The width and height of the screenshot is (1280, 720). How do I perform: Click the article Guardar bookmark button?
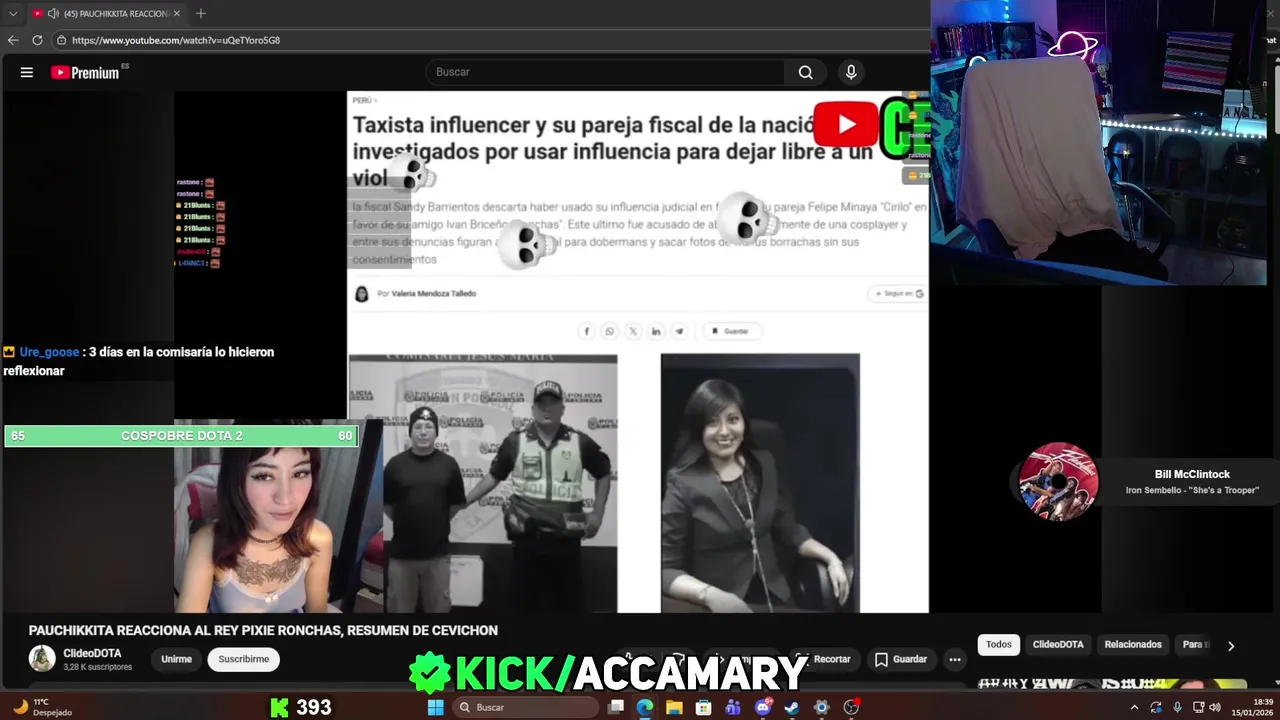click(x=731, y=331)
